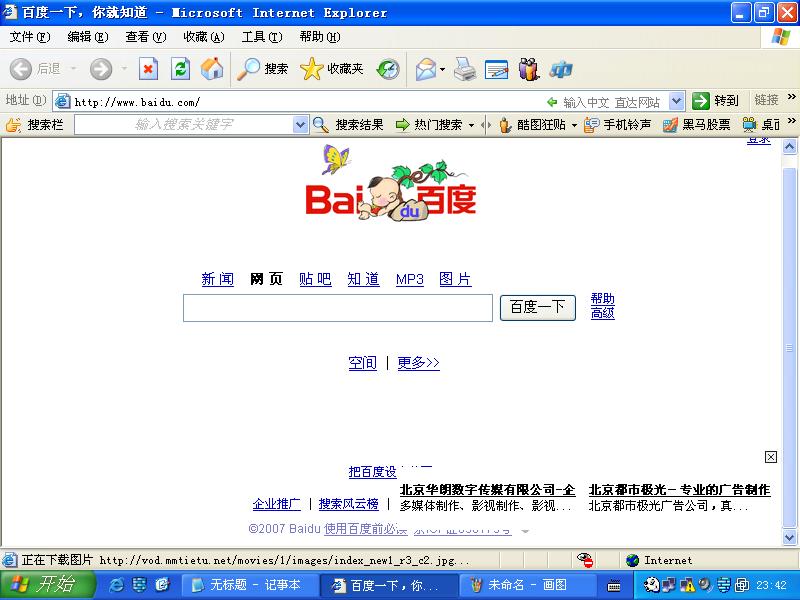Open the 高级 advanced search link
Viewport: 800px width, 600px height.
pyautogui.click(x=603, y=313)
